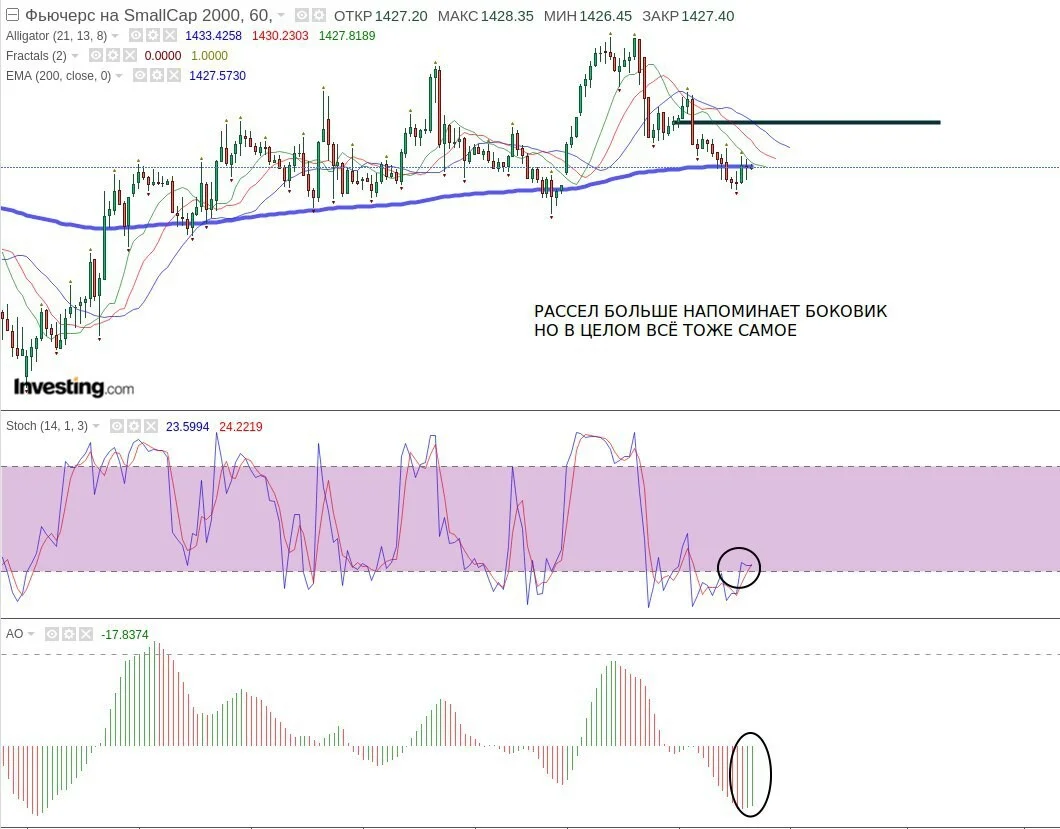1060x829 pixels.
Task: Hide the AO indicator with its eye icon
Action: pyautogui.click(x=52, y=634)
